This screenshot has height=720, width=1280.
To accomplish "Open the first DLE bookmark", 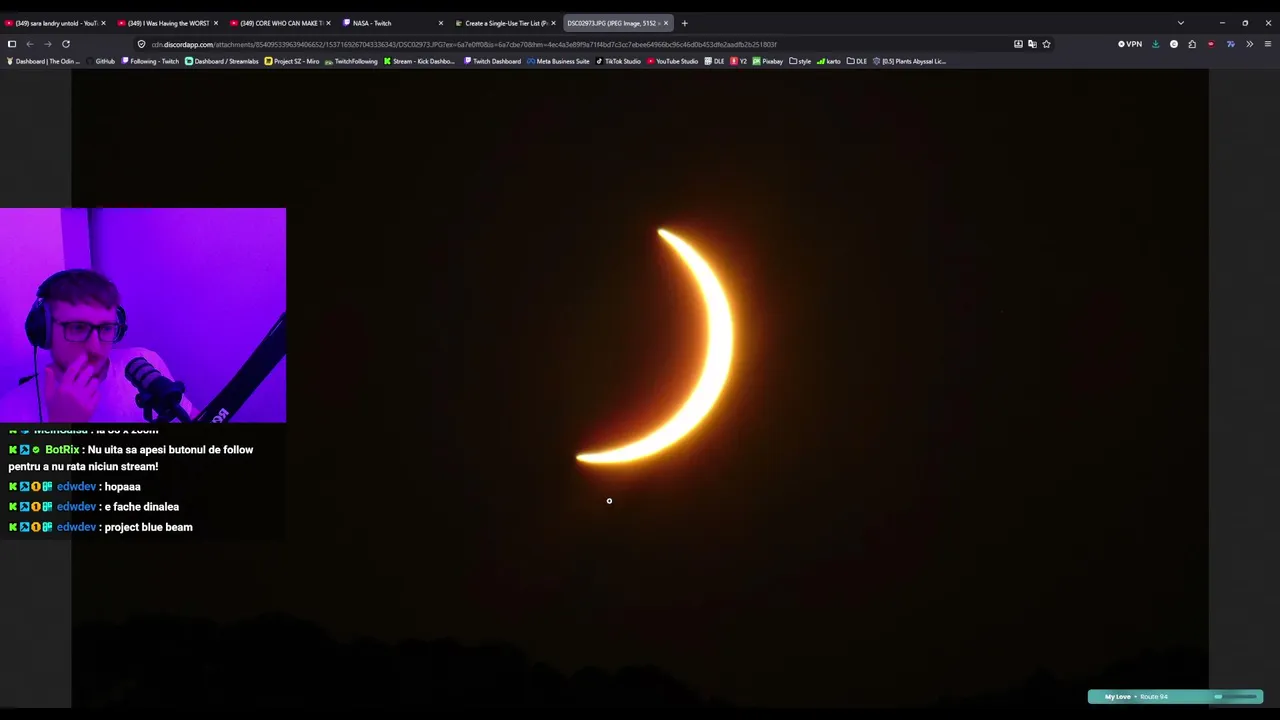I will 714,61.
